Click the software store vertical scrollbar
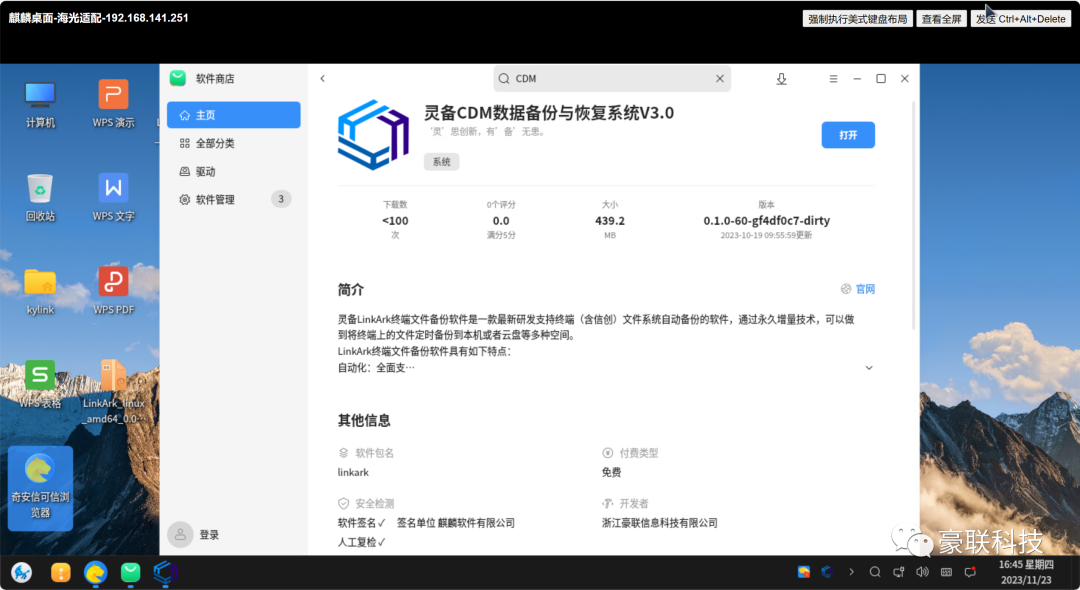 point(913,215)
